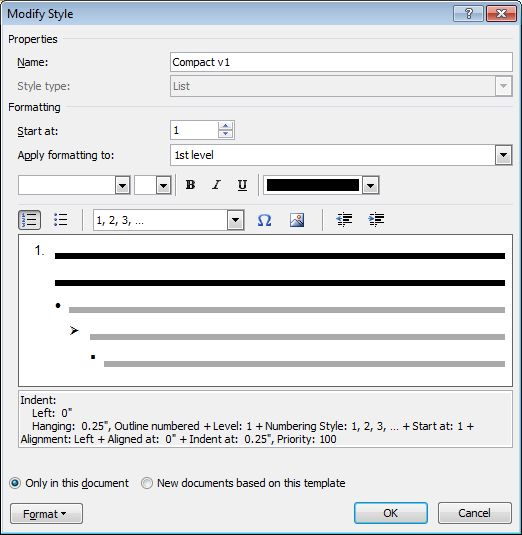Click the Cancel button
Viewport: 522px width, 535px height.
point(475,513)
